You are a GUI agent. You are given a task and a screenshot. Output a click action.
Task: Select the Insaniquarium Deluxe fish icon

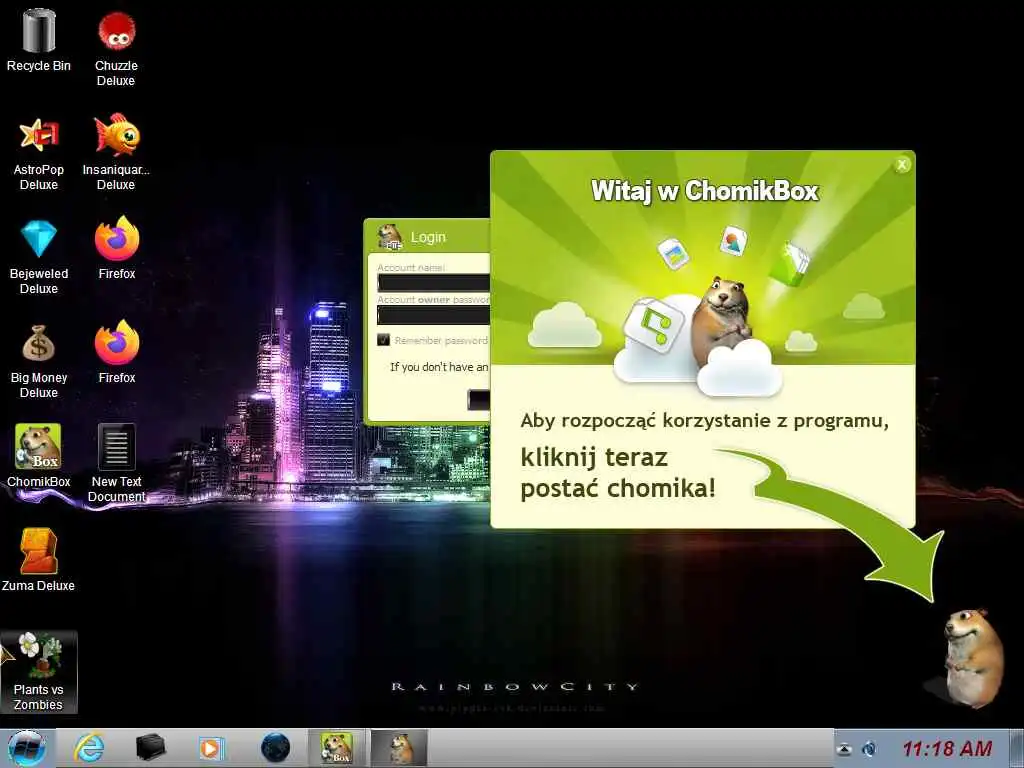[x=116, y=153]
